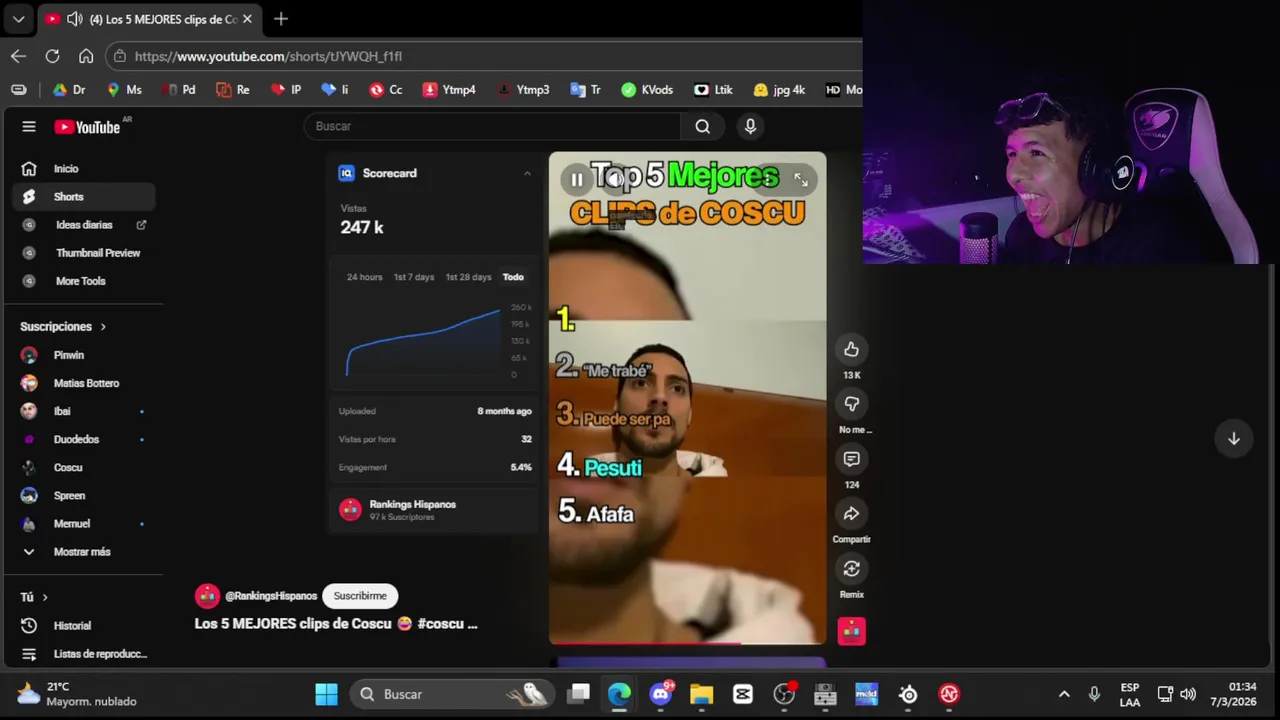1280x720 pixels.
Task: Select the 1st 7 days tab
Action: 414,277
